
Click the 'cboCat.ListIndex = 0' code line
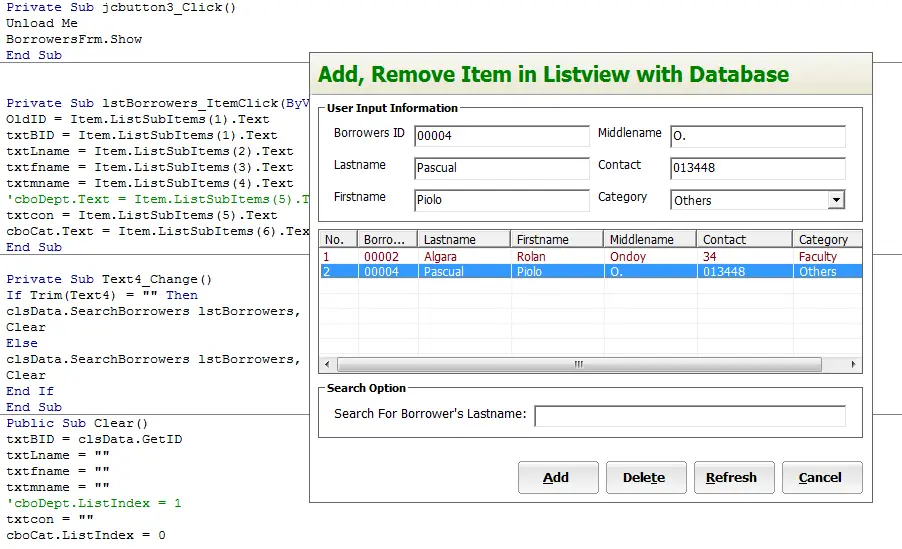[x=86, y=535]
